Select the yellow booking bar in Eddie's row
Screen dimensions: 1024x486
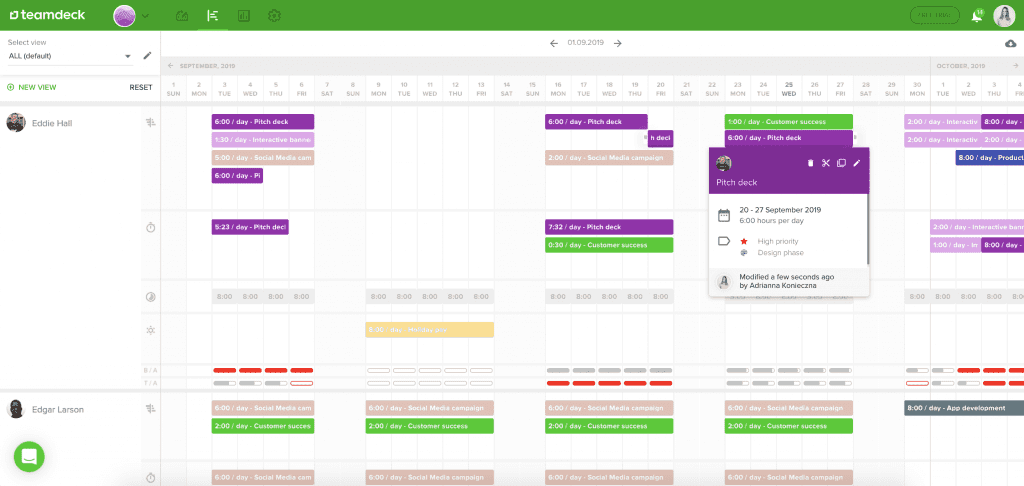(x=430, y=330)
